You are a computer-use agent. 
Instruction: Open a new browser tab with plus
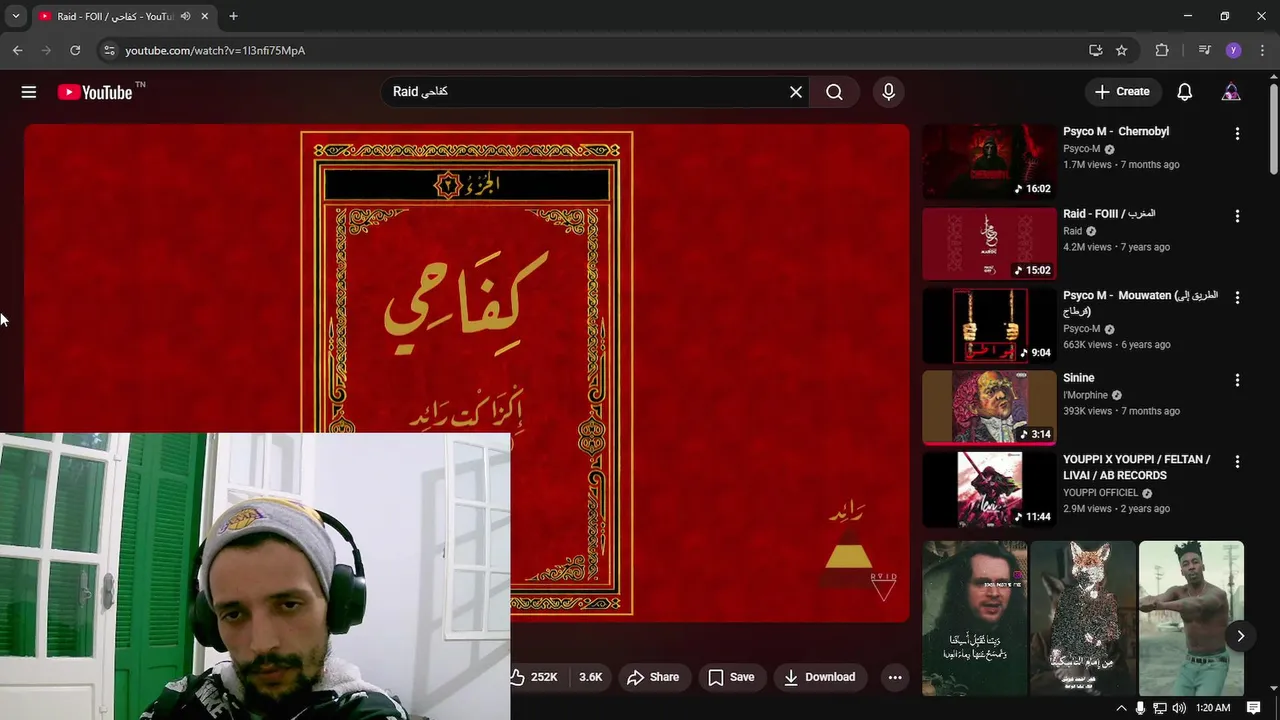pyautogui.click(x=233, y=16)
